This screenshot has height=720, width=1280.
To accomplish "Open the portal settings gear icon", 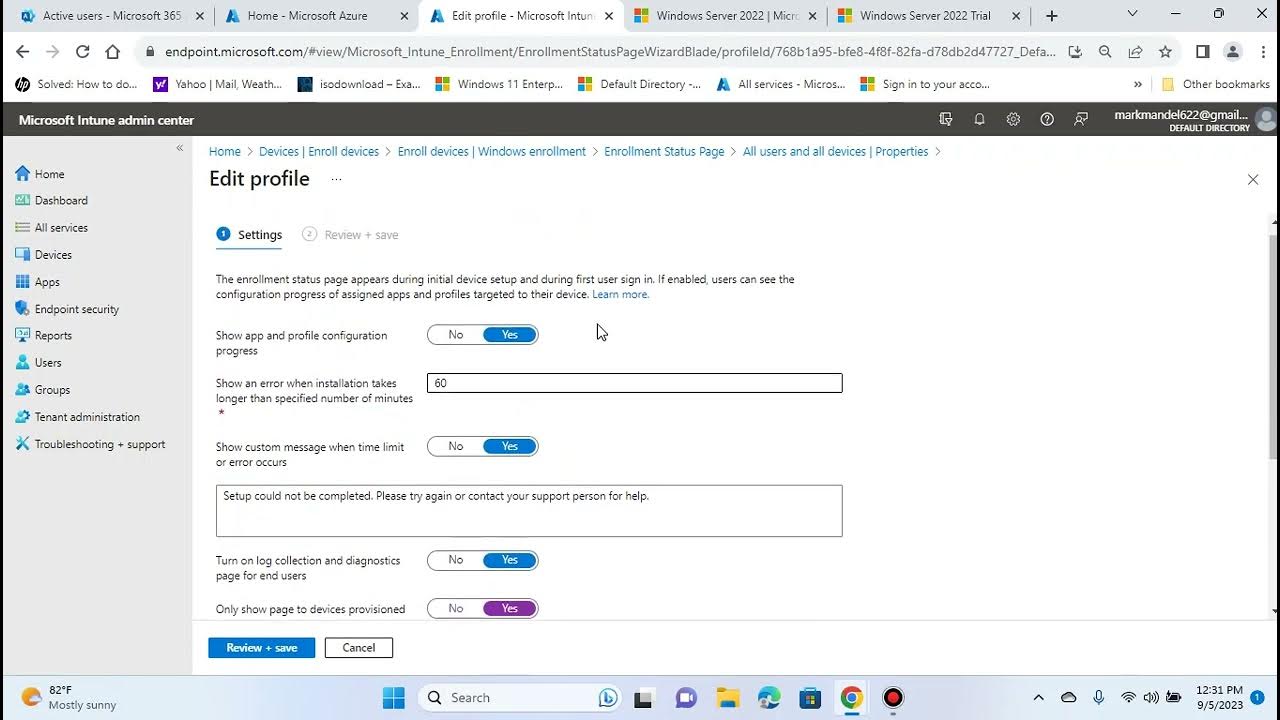I will (1013, 119).
